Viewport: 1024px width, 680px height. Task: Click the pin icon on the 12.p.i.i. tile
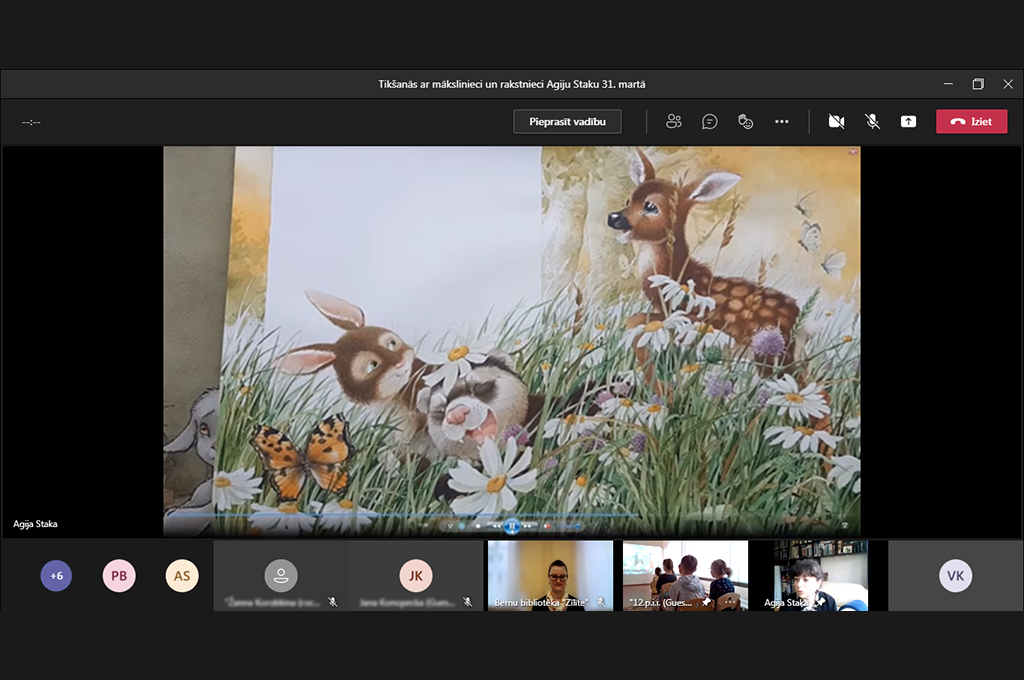coord(707,602)
